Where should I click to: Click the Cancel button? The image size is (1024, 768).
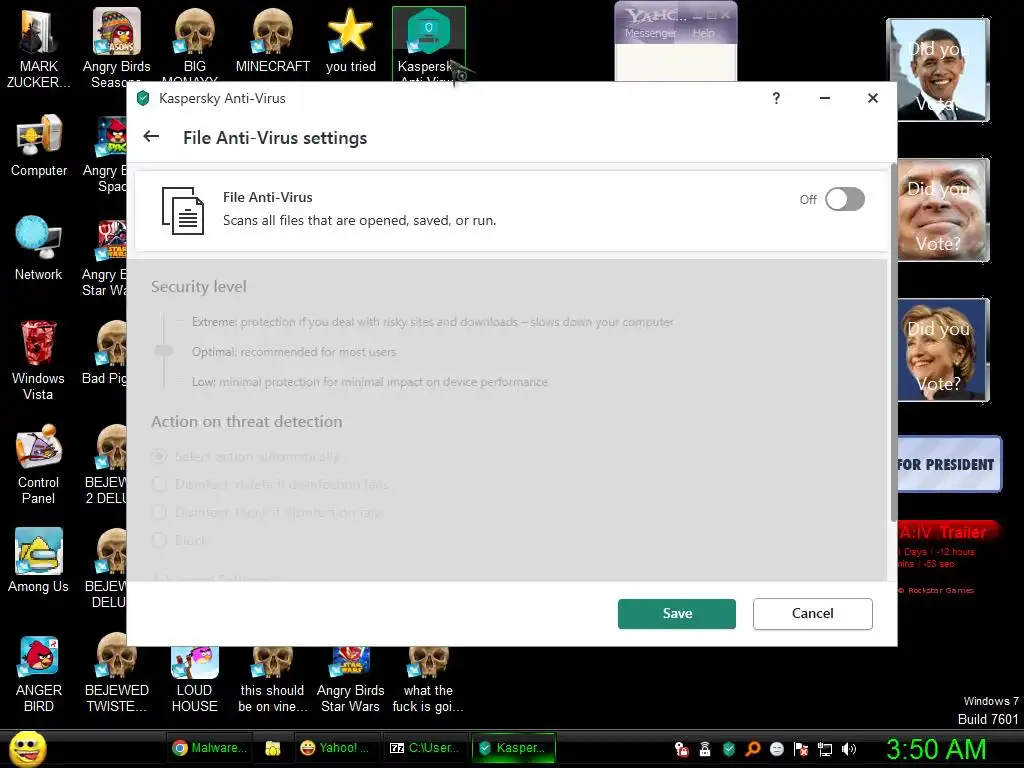812,613
